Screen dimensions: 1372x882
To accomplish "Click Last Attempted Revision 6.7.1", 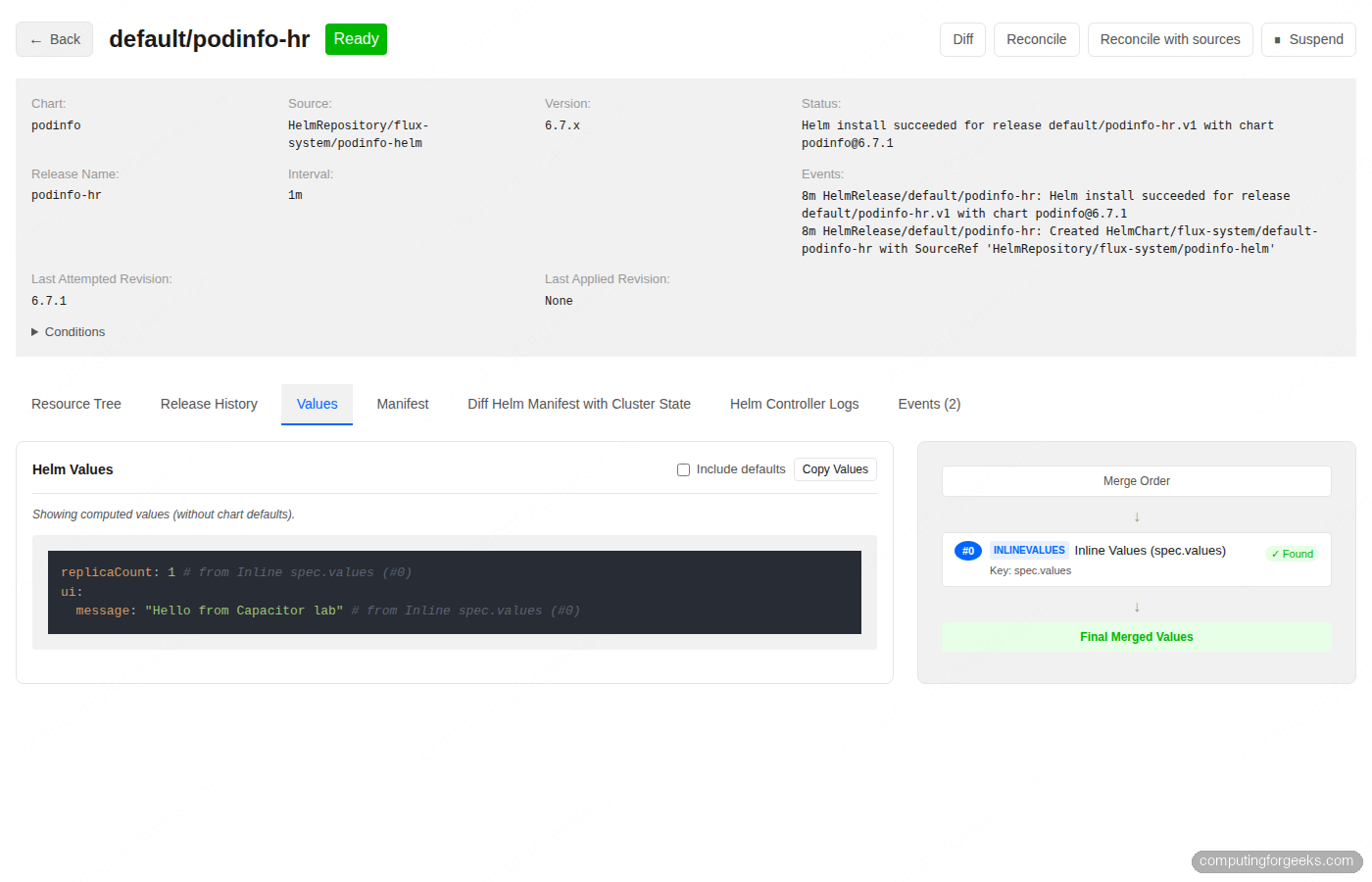I will click(49, 301).
